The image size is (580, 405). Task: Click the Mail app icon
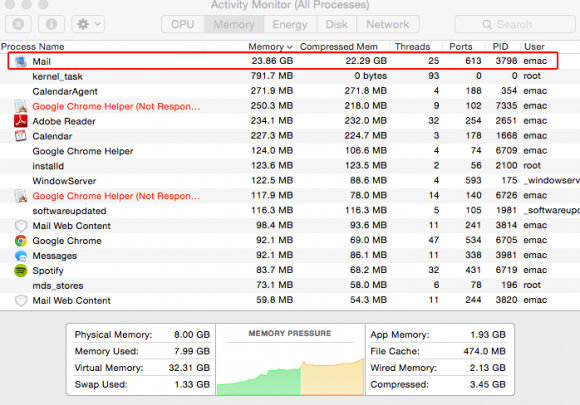pyautogui.click(x=21, y=61)
